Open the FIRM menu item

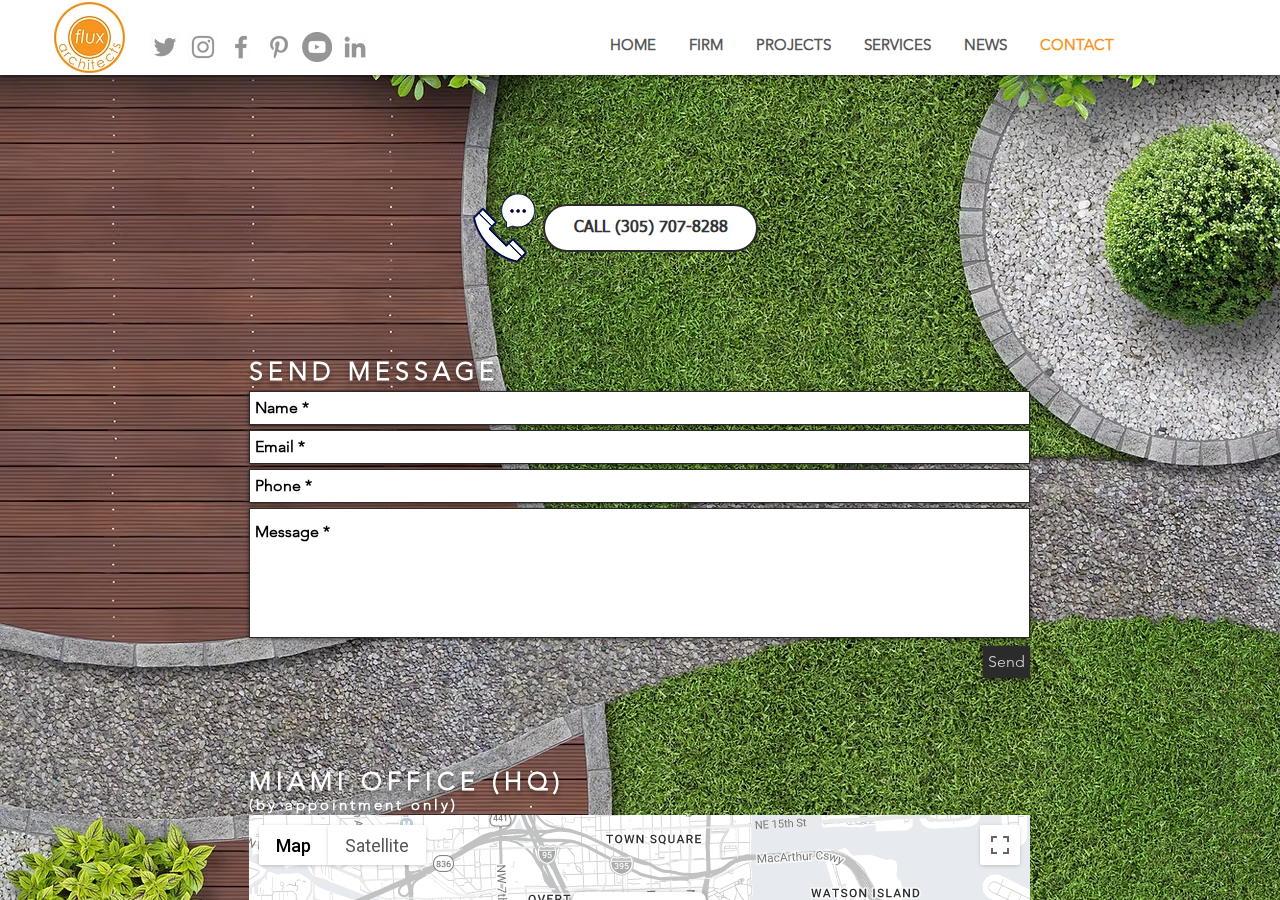click(x=706, y=45)
